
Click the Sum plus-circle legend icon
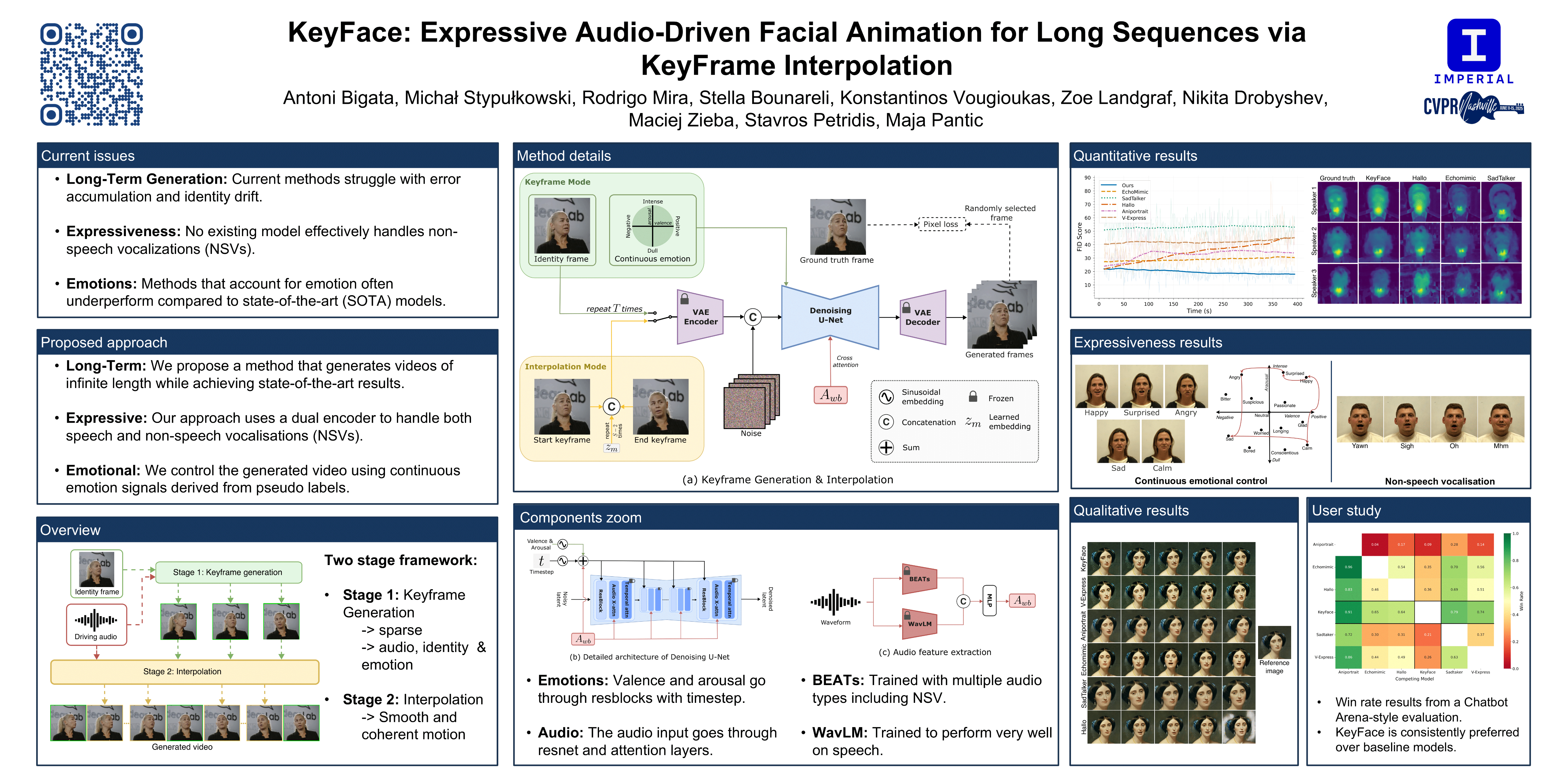pyautogui.click(x=886, y=447)
